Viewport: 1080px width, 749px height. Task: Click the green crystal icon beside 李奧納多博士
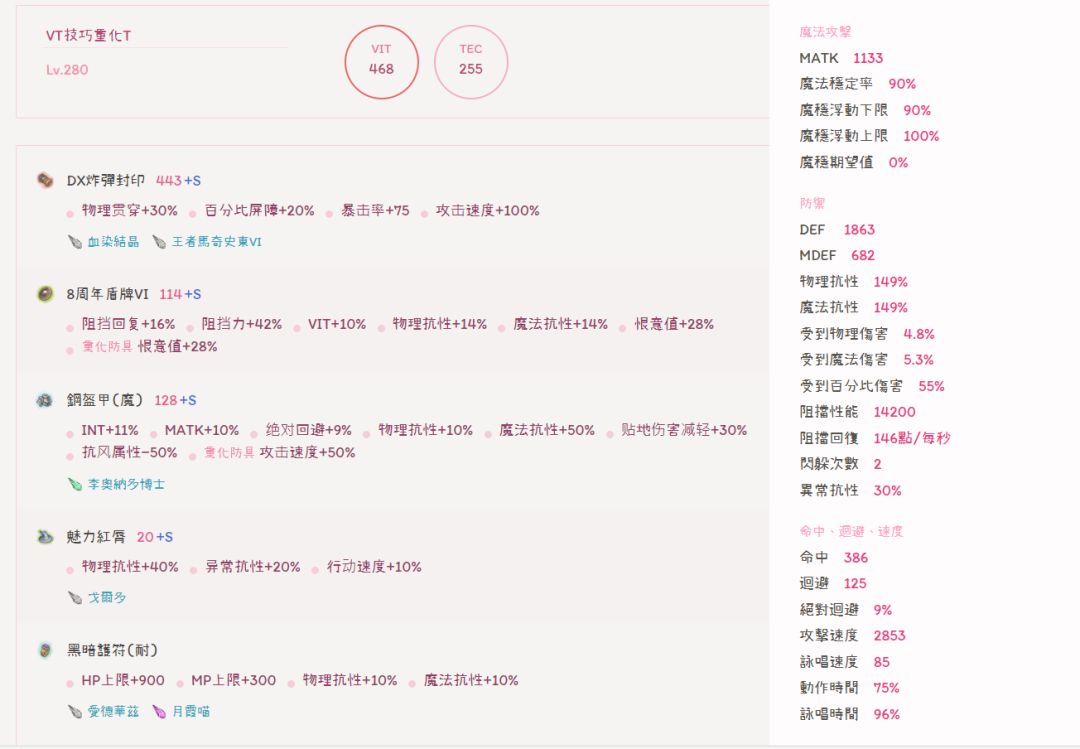pyautogui.click(x=75, y=484)
